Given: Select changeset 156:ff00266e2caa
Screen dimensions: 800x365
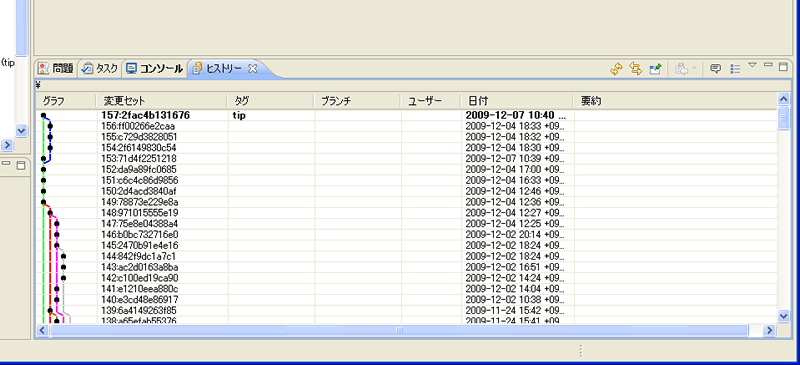Looking at the screenshot, I should (x=138, y=126).
